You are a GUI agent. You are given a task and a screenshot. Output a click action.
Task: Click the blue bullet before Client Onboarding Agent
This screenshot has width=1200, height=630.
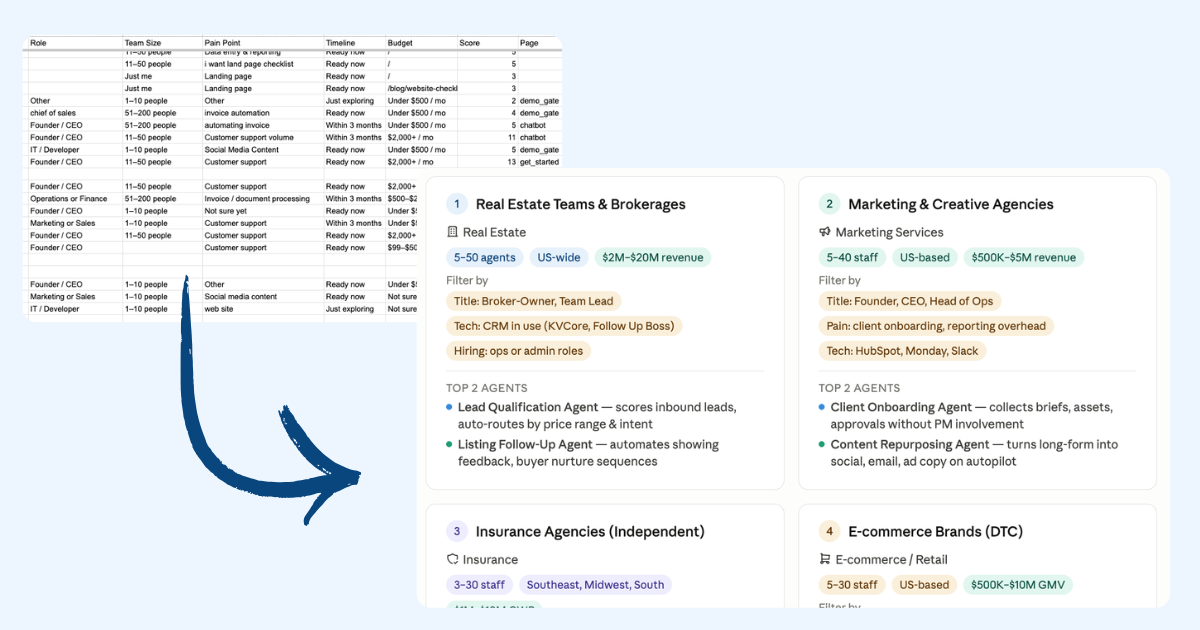[822, 407]
